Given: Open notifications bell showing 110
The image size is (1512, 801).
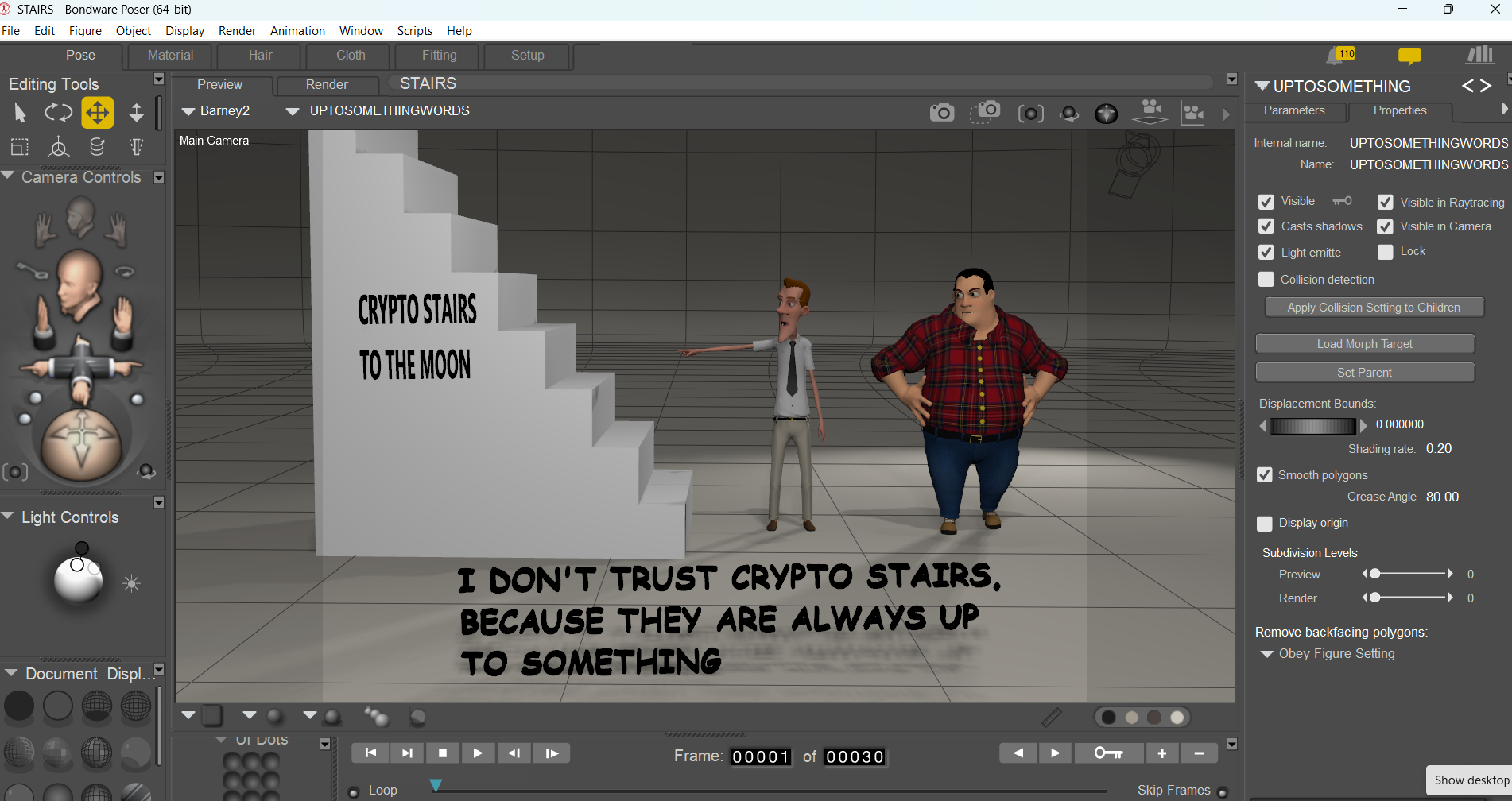Looking at the screenshot, I should coord(1340,55).
